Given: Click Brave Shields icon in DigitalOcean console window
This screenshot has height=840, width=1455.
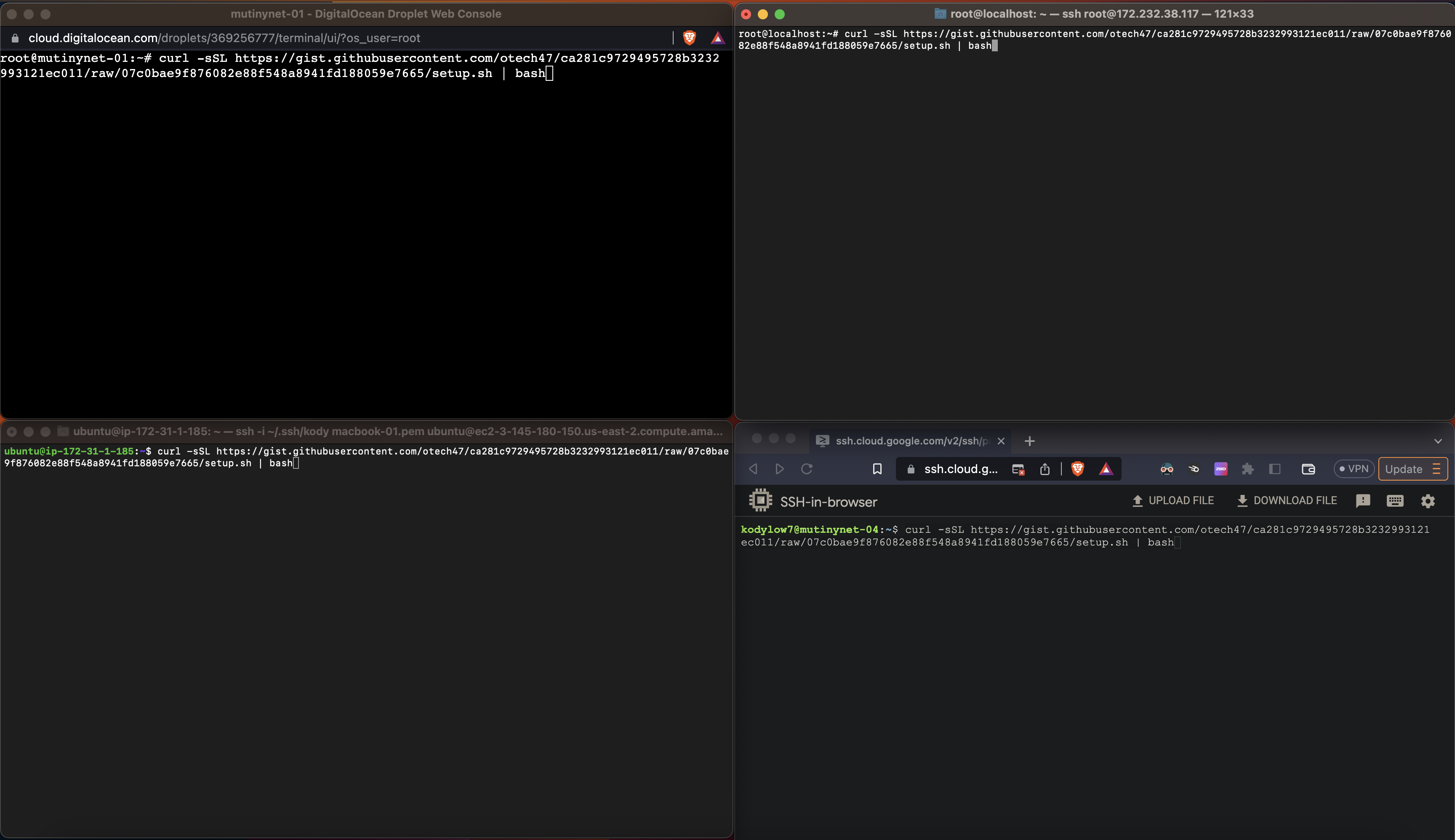Looking at the screenshot, I should coord(689,38).
